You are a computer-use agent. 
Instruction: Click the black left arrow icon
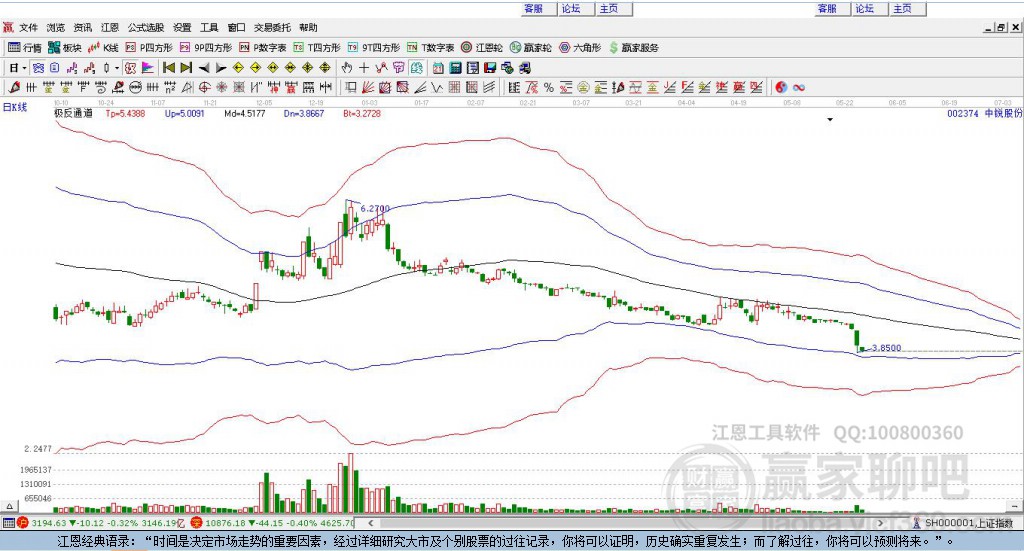[204, 68]
